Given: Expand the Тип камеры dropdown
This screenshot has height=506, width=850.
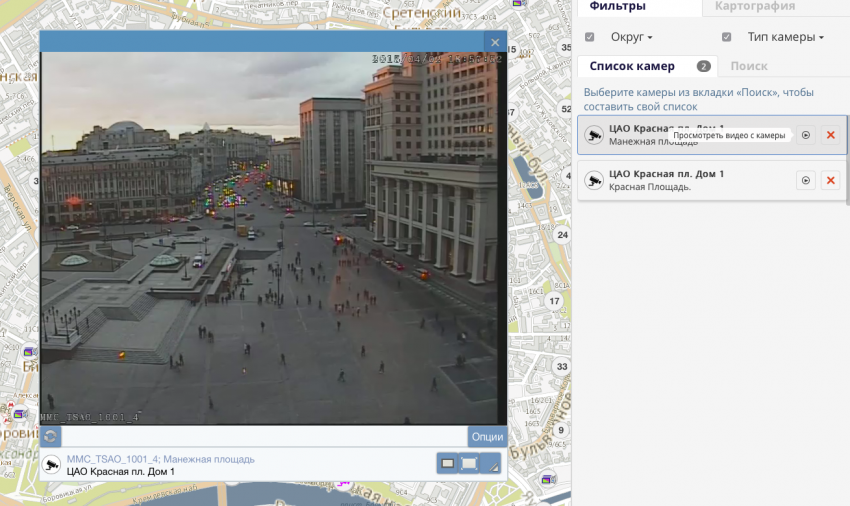Looking at the screenshot, I should [785, 37].
